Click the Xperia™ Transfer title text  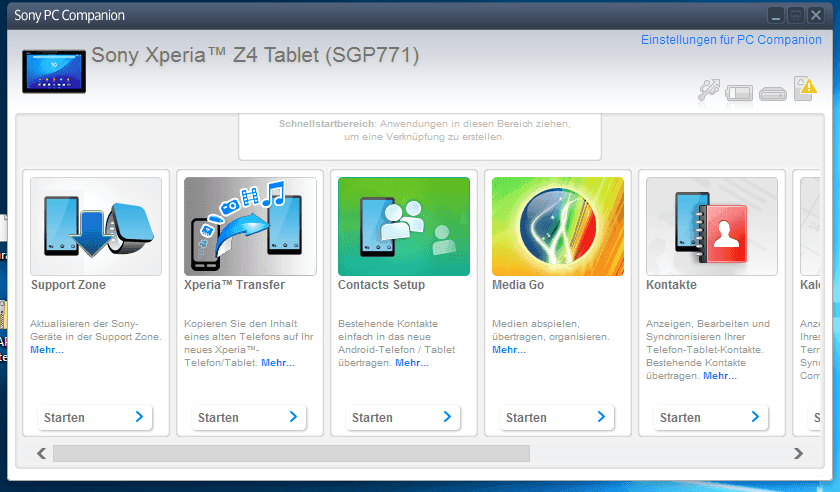[234, 285]
